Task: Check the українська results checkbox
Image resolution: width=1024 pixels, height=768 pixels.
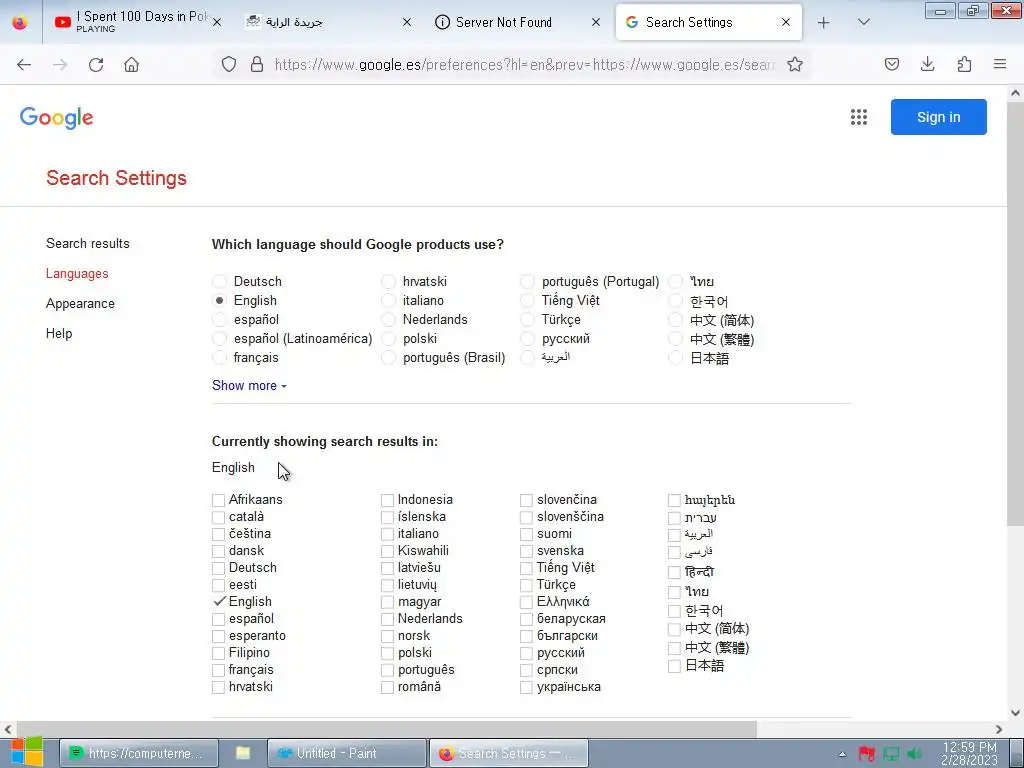Action: (526, 687)
